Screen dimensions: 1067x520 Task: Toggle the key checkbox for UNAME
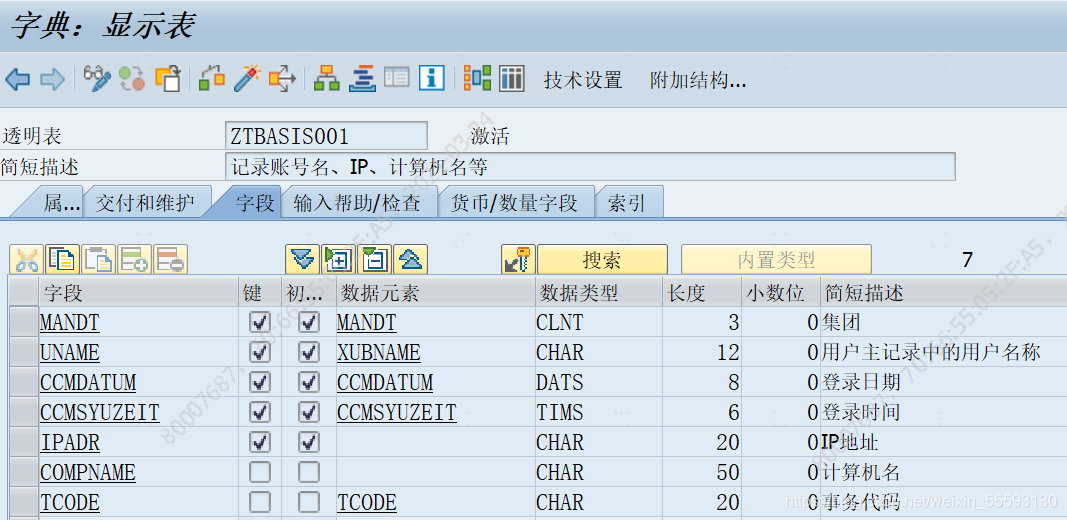click(x=259, y=352)
